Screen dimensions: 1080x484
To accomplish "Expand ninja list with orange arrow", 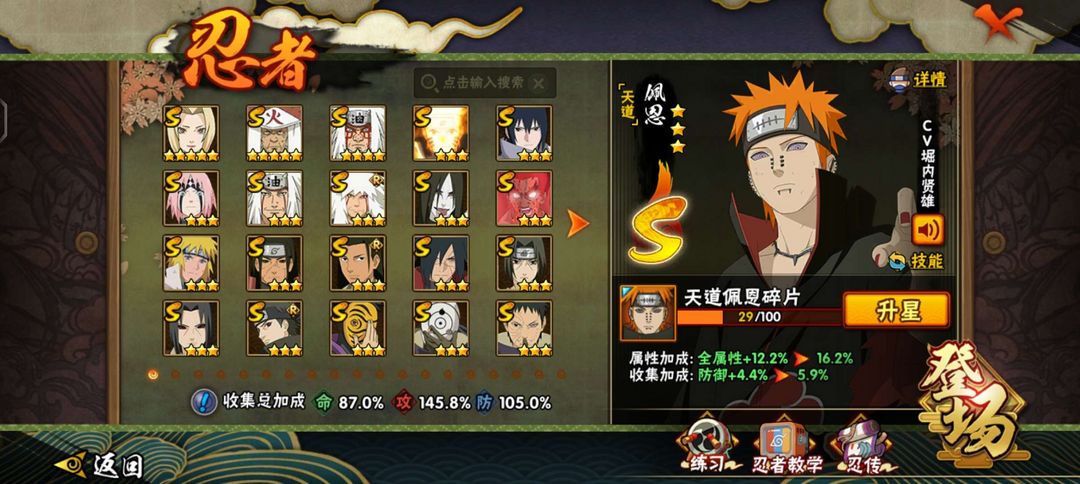I will pos(578,223).
